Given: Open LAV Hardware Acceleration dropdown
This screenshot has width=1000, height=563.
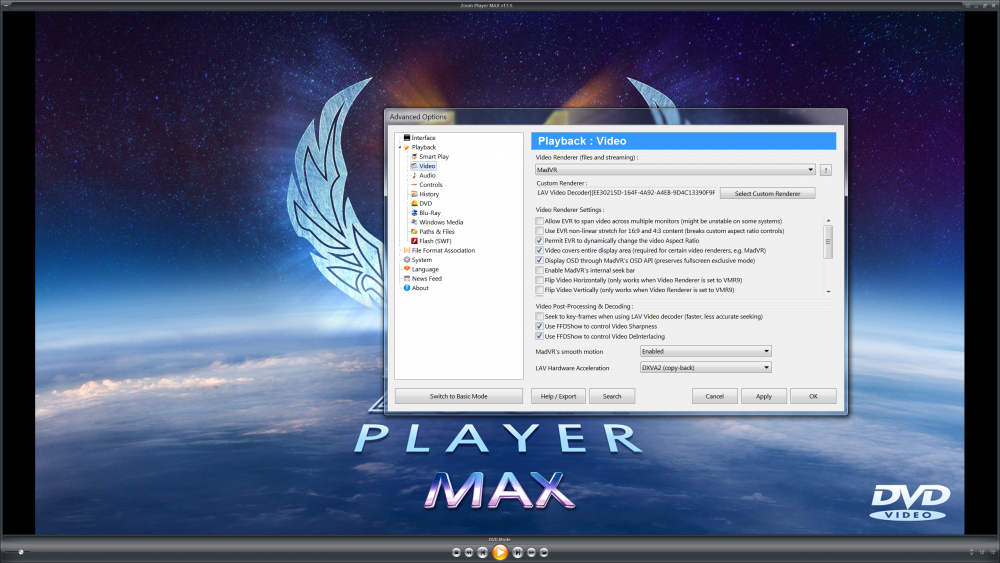Looking at the screenshot, I should tap(705, 368).
